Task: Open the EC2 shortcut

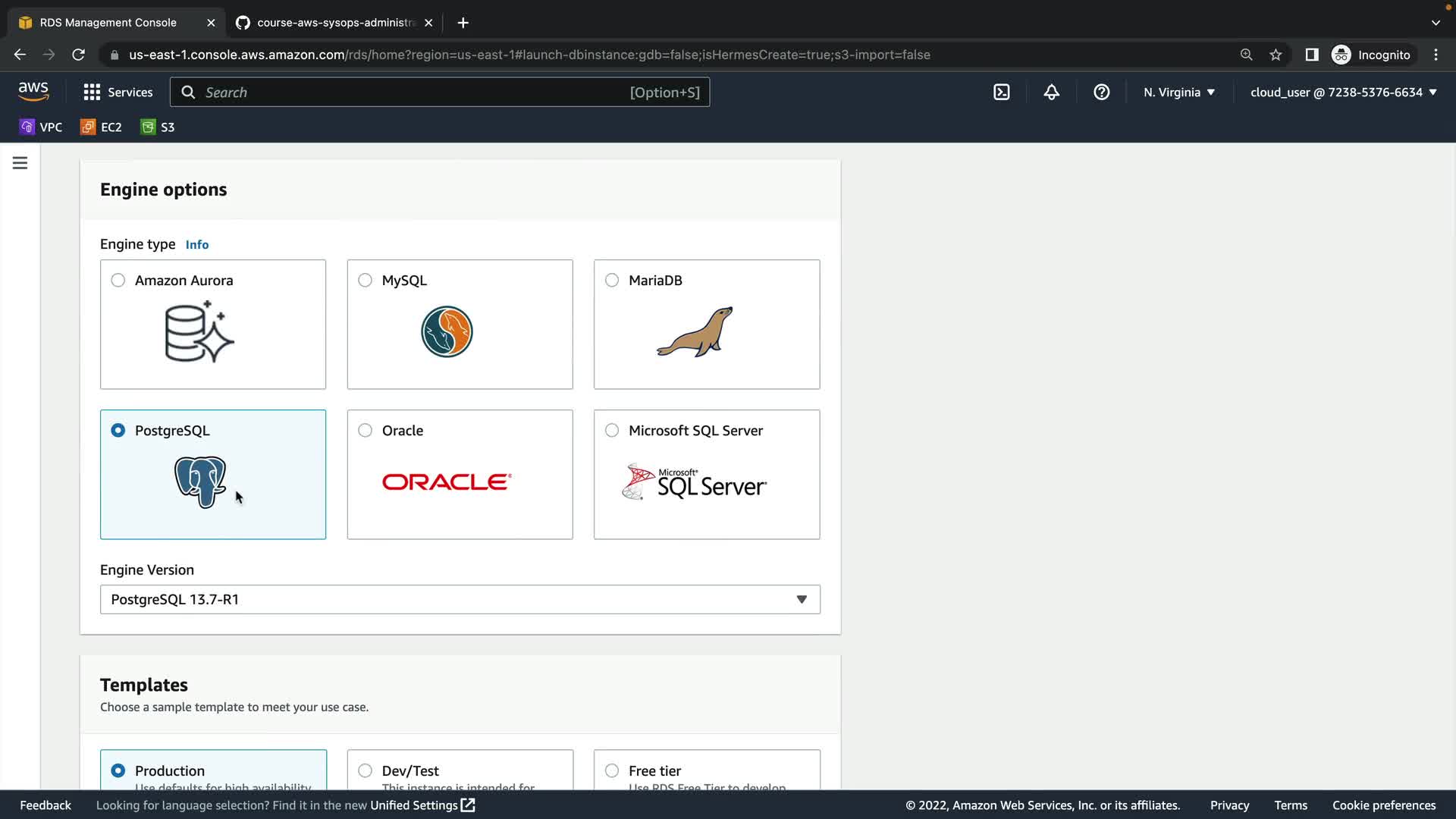Action: [x=101, y=127]
